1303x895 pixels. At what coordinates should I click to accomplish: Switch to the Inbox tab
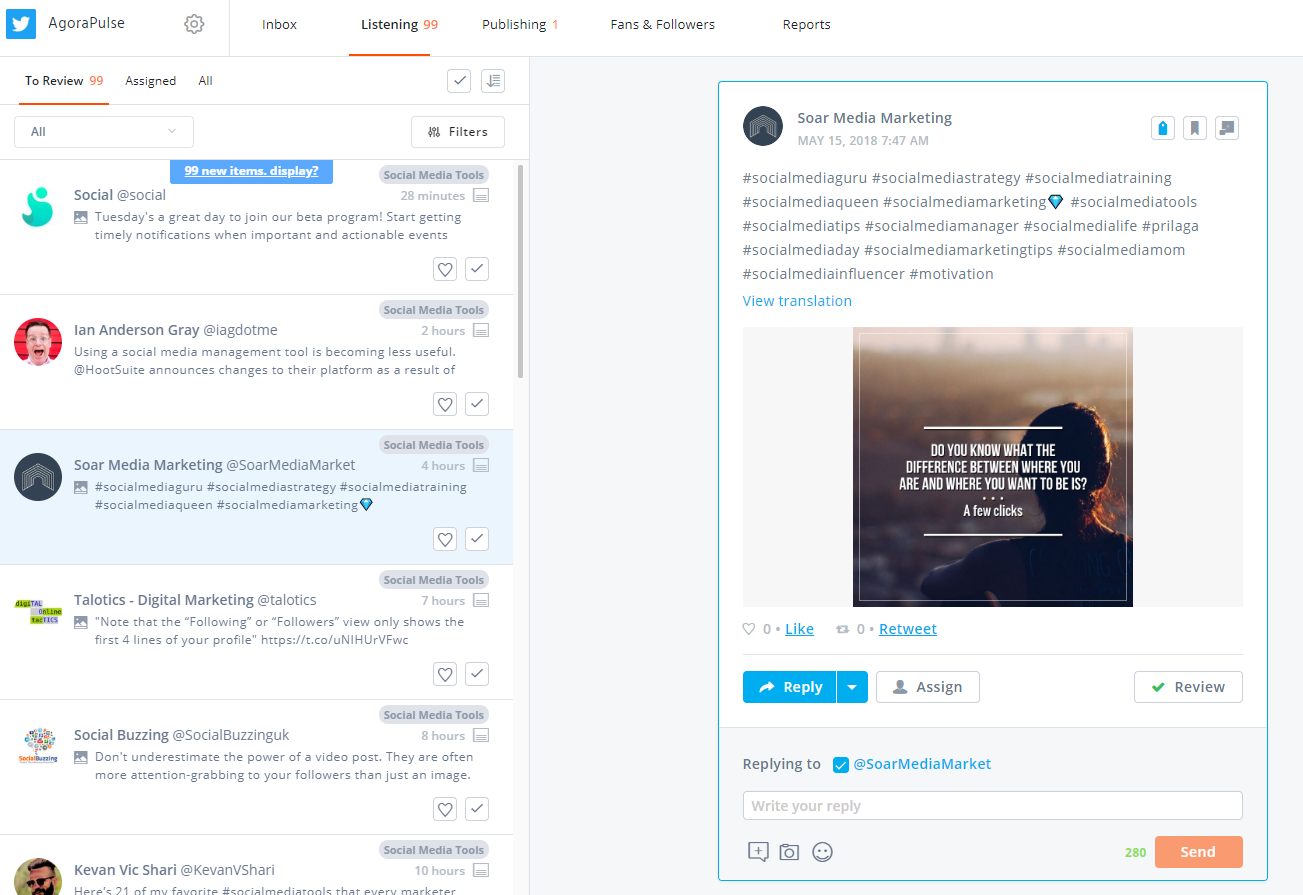pos(279,25)
